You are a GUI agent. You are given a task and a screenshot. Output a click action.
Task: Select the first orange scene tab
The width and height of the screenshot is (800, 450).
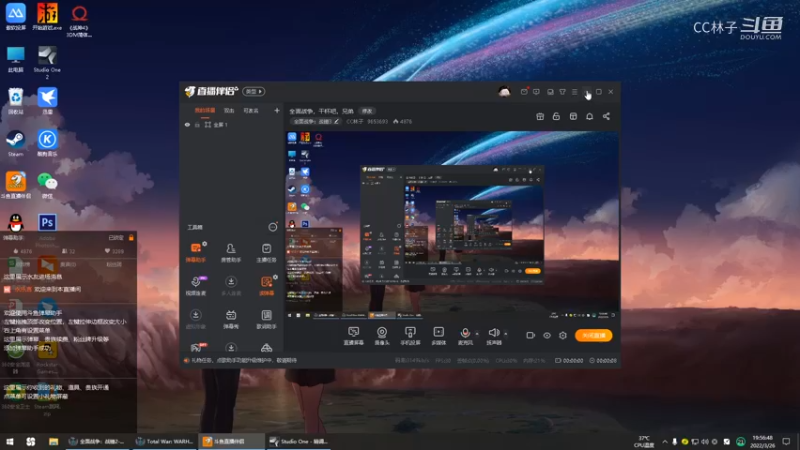pyautogui.click(x=205, y=111)
